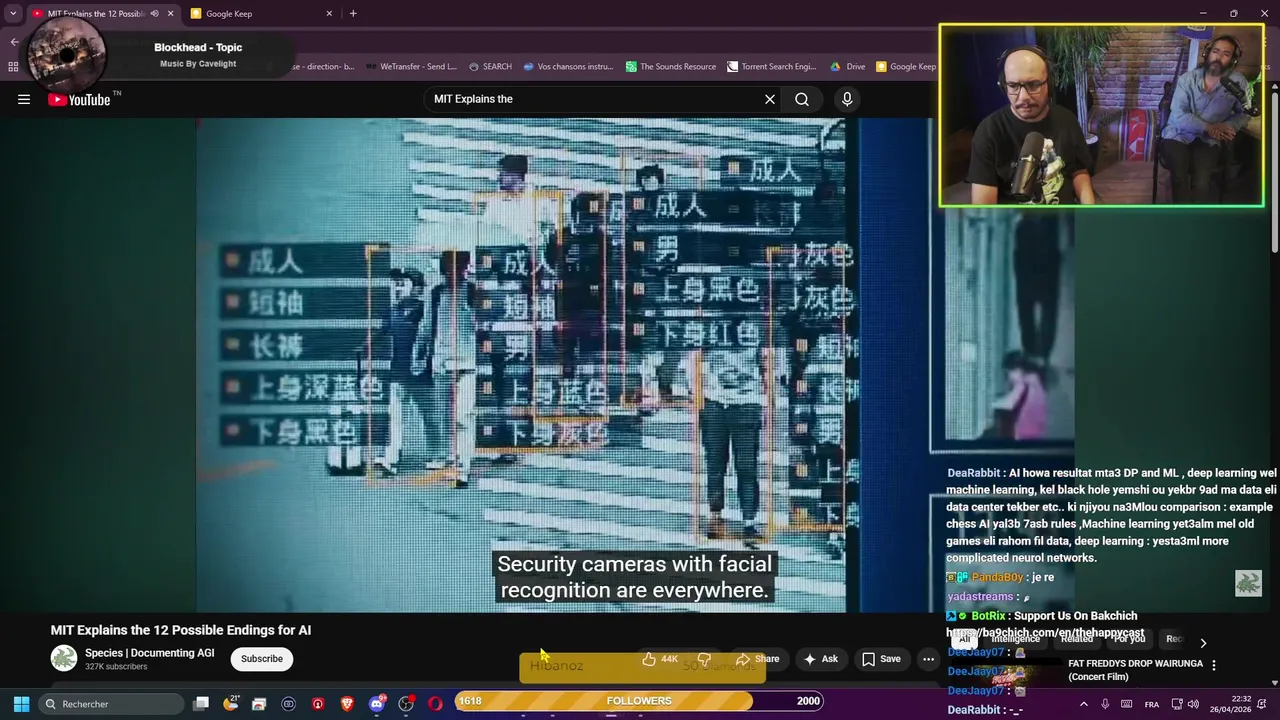
Task: Save the video to a playlist
Action: point(881,659)
